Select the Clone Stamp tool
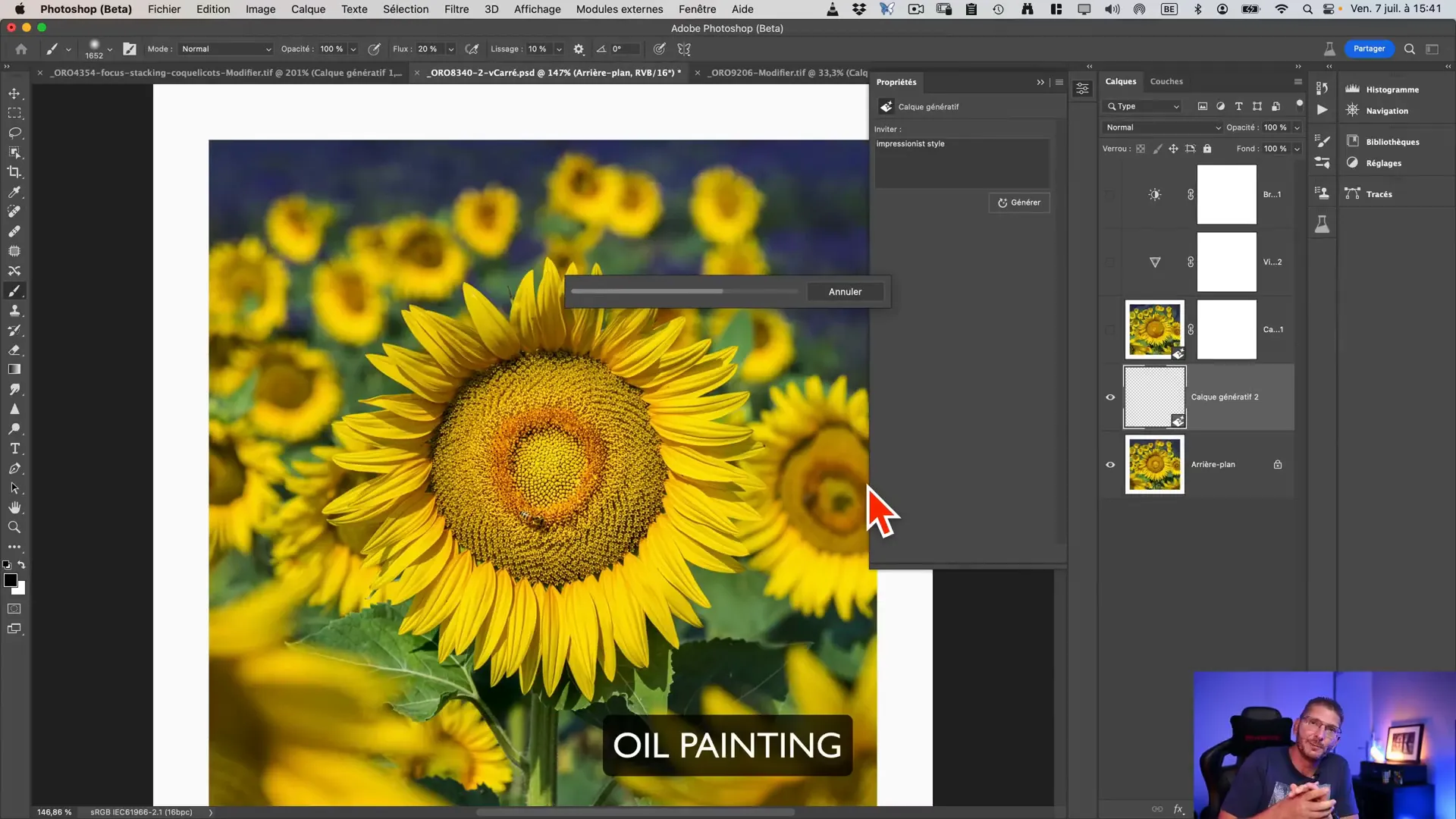The image size is (1456, 819). 14,310
